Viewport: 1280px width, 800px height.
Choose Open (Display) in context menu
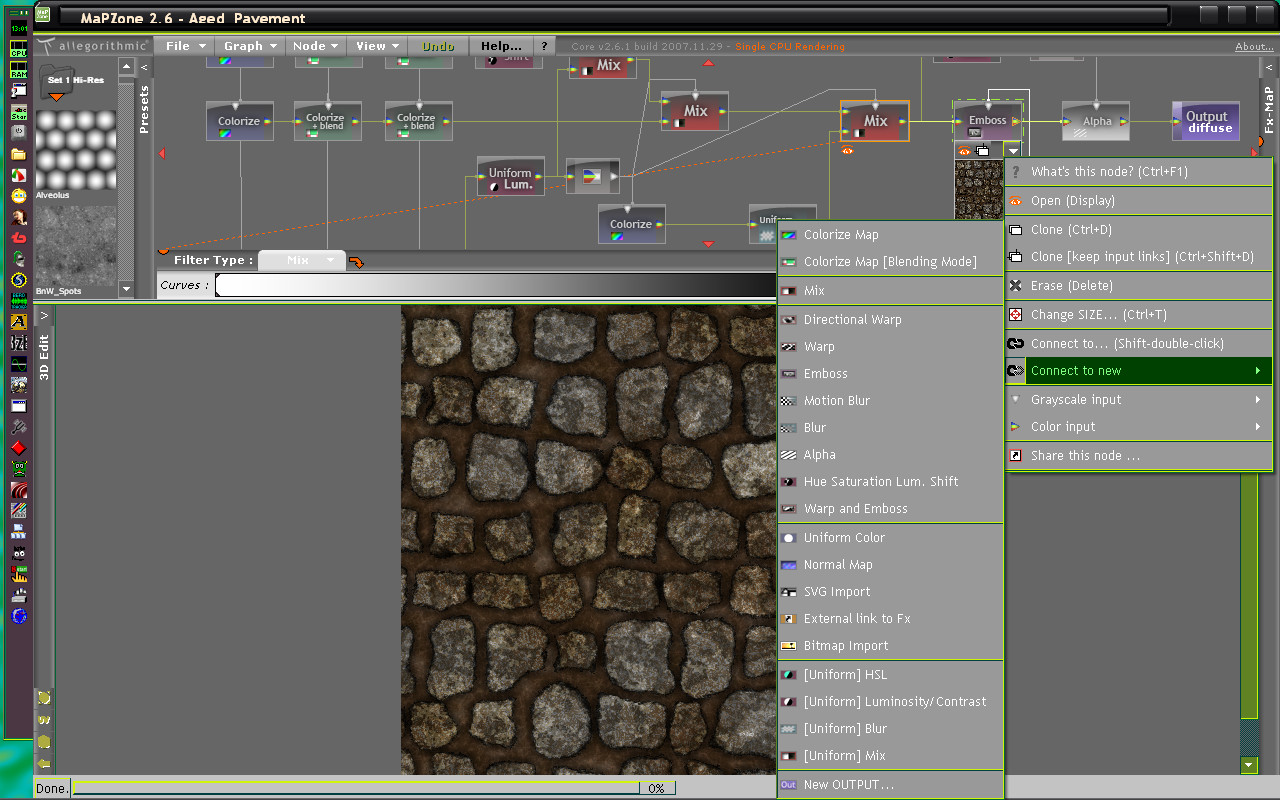1139,201
